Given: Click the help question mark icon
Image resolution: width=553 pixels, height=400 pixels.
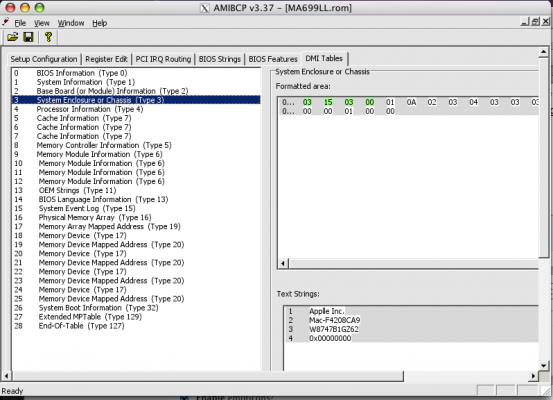Looking at the screenshot, I should (x=49, y=37).
